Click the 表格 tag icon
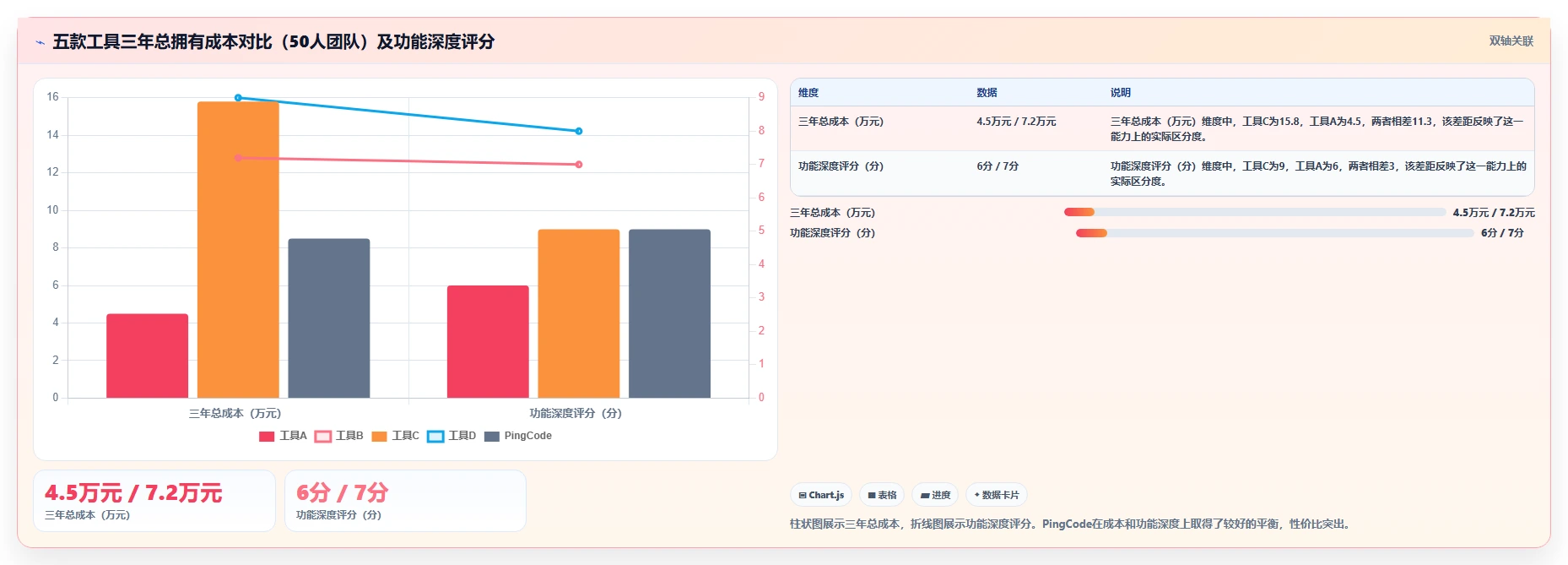 [872, 496]
